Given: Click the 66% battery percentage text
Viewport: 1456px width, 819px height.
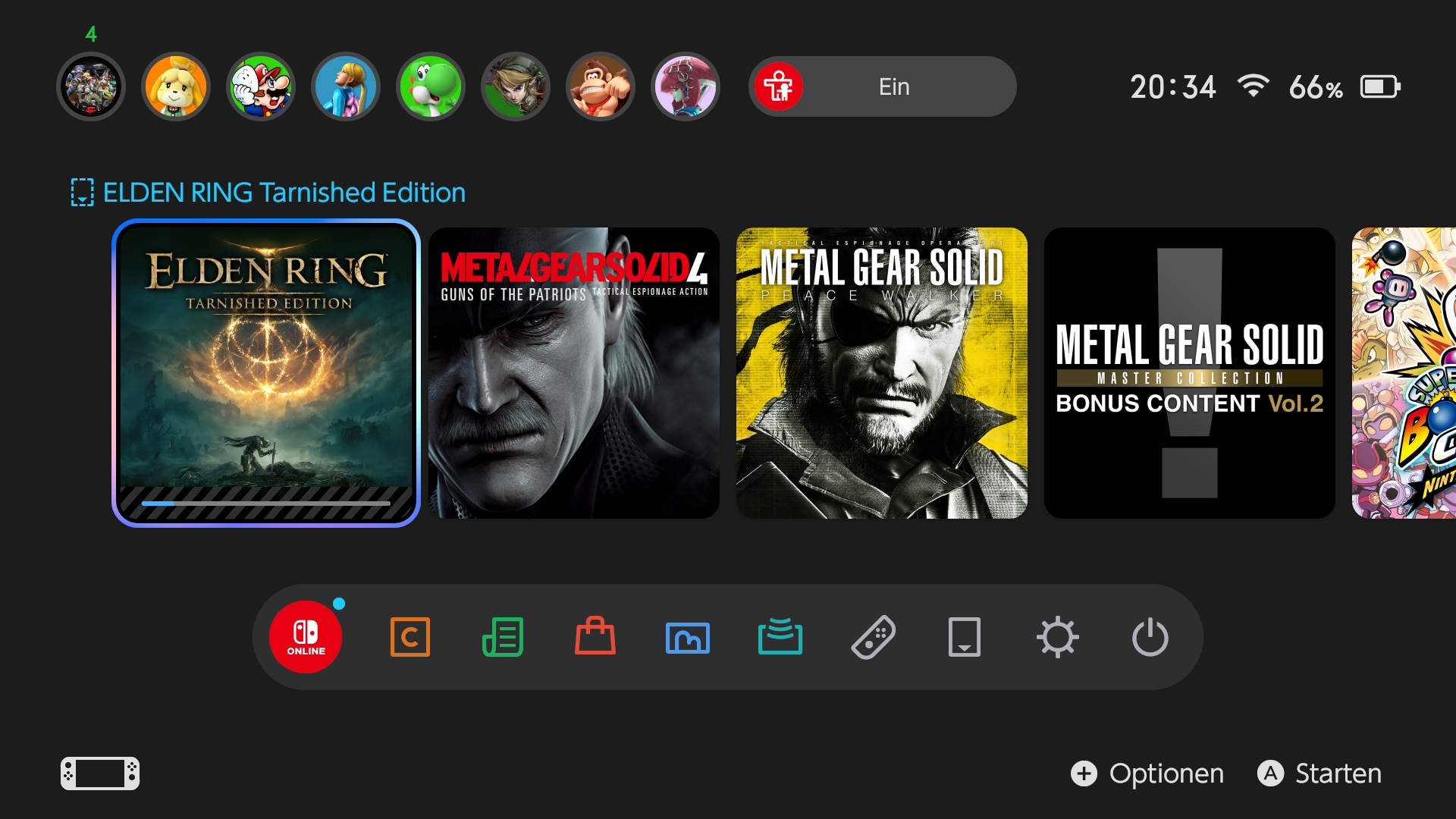Looking at the screenshot, I should pos(1316,88).
